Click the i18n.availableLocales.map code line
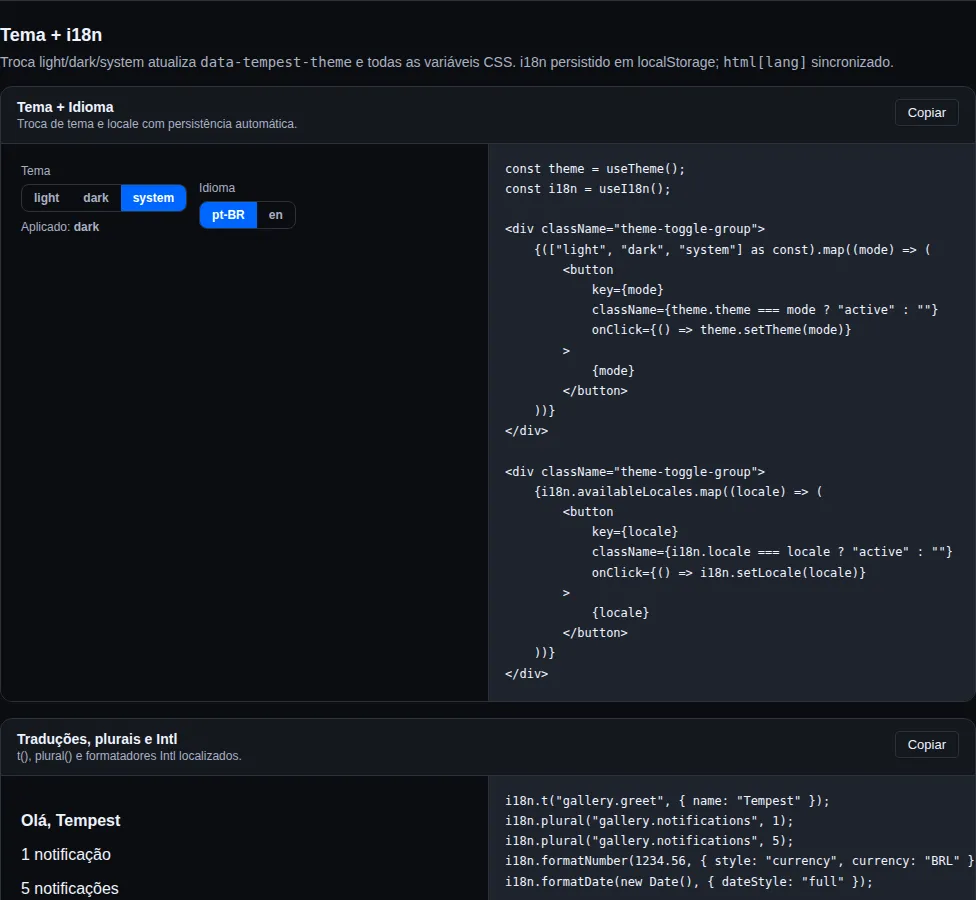Viewport: 976px width, 900px height. pos(678,492)
